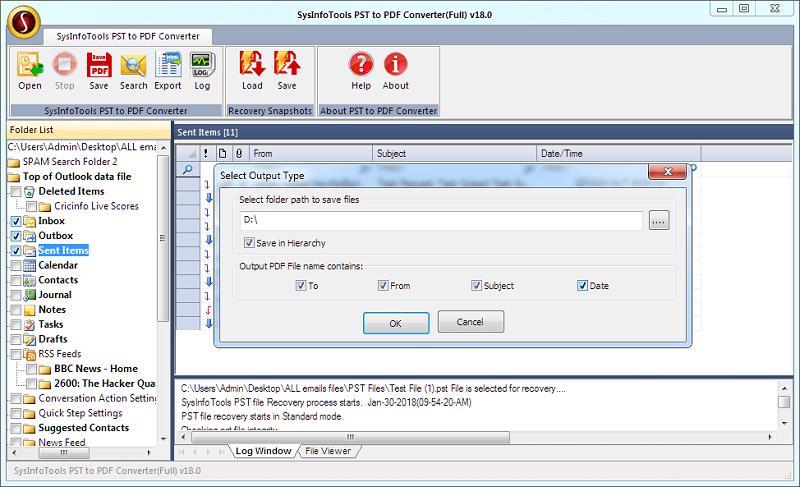Sort by the Subject column header
The height and width of the screenshot is (487, 800).
[x=454, y=153]
